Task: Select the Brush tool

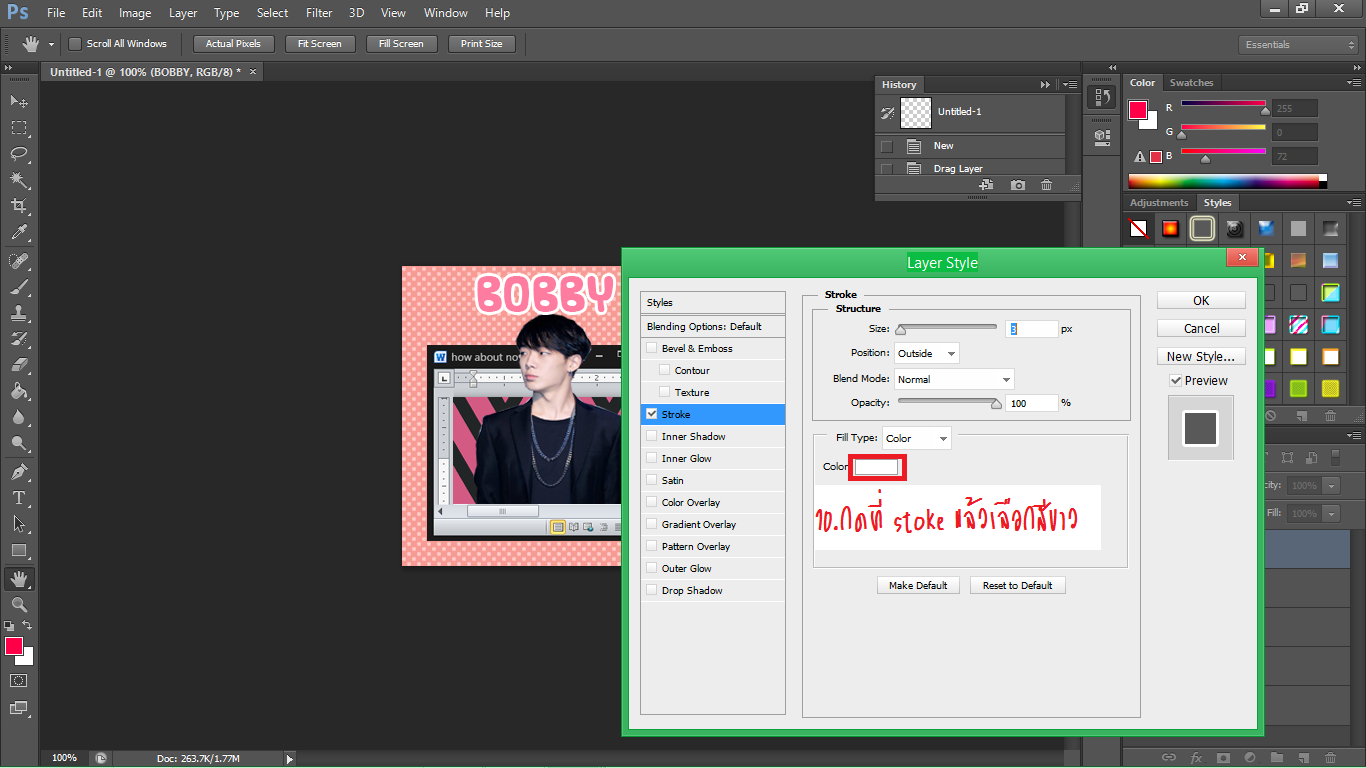Action: [x=19, y=287]
